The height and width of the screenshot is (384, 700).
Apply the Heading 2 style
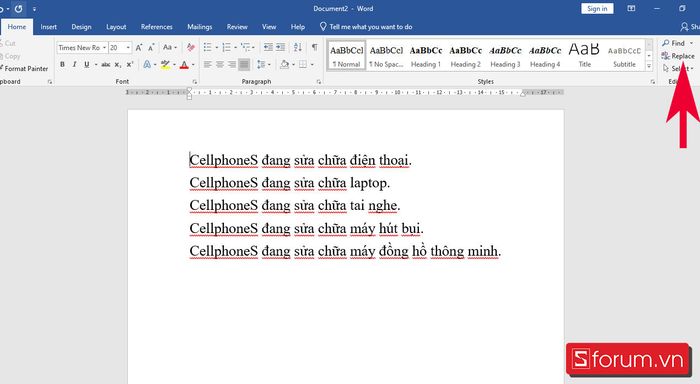point(466,56)
